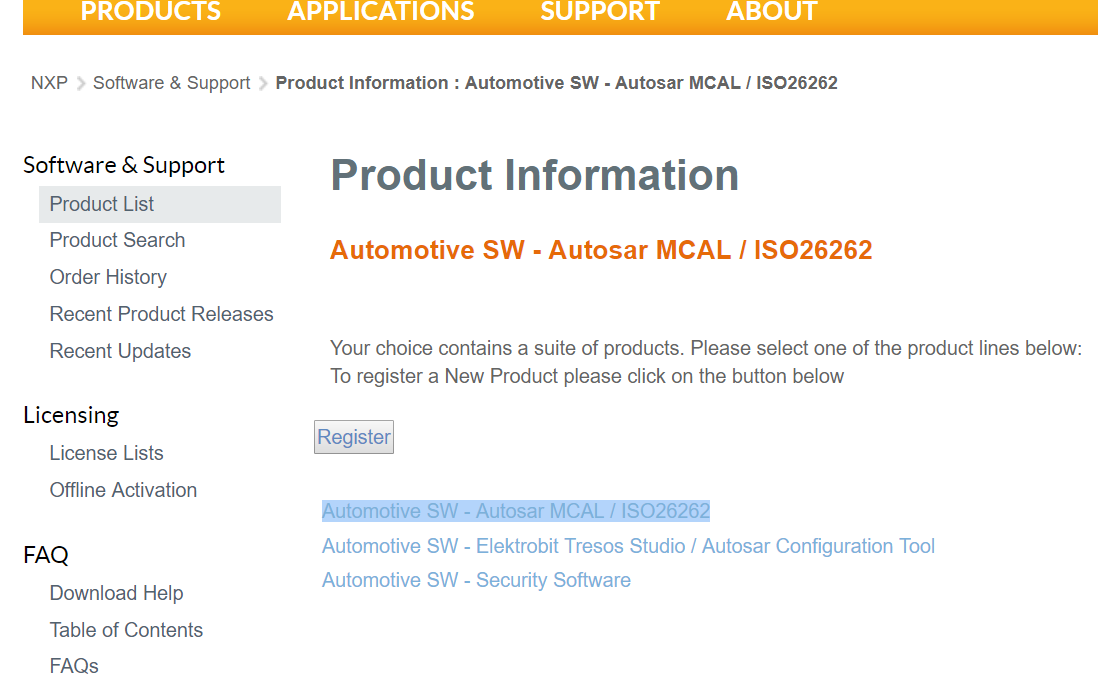This screenshot has height=686, width=1098.
Task: Open Offline Activation link
Action: (x=123, y=490)
